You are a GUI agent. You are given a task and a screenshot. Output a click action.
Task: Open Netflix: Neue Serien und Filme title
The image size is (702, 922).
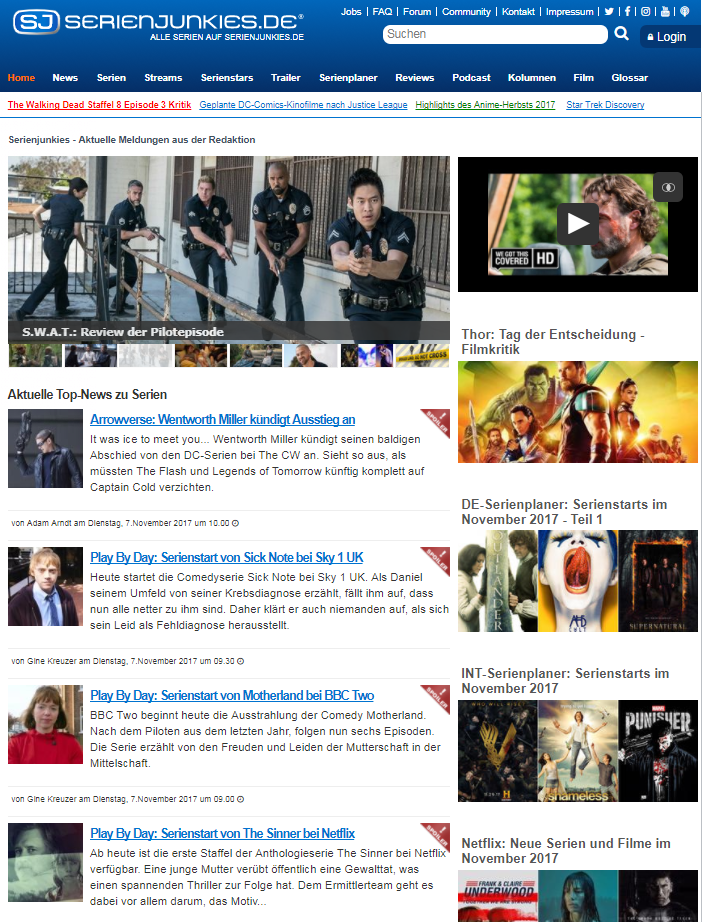[566, 851]
